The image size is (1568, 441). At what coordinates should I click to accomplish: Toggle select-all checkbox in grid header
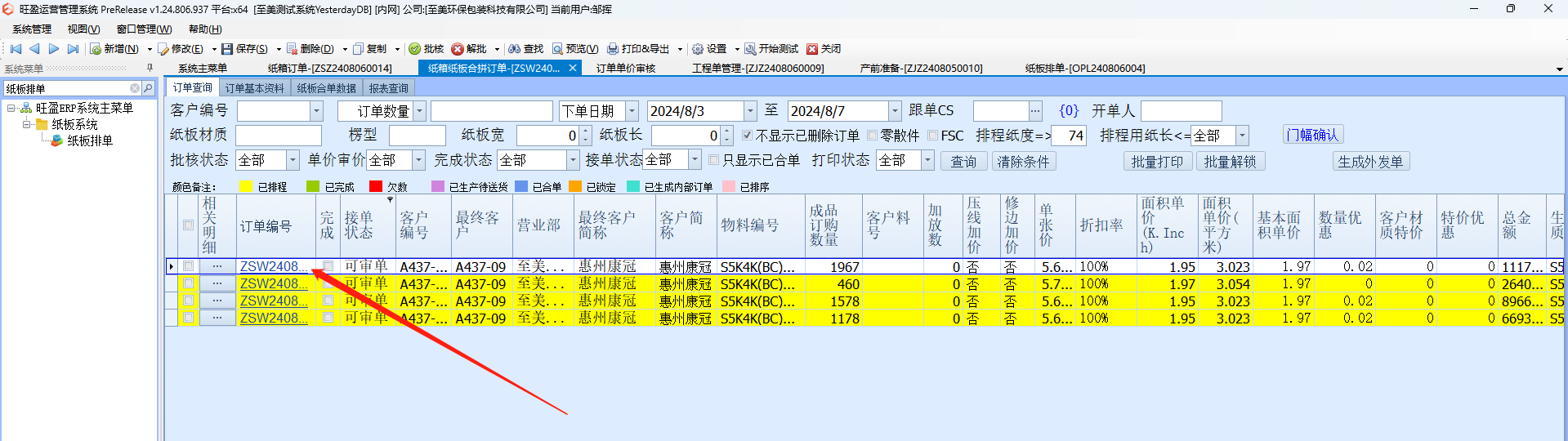(x=189, y=225)
